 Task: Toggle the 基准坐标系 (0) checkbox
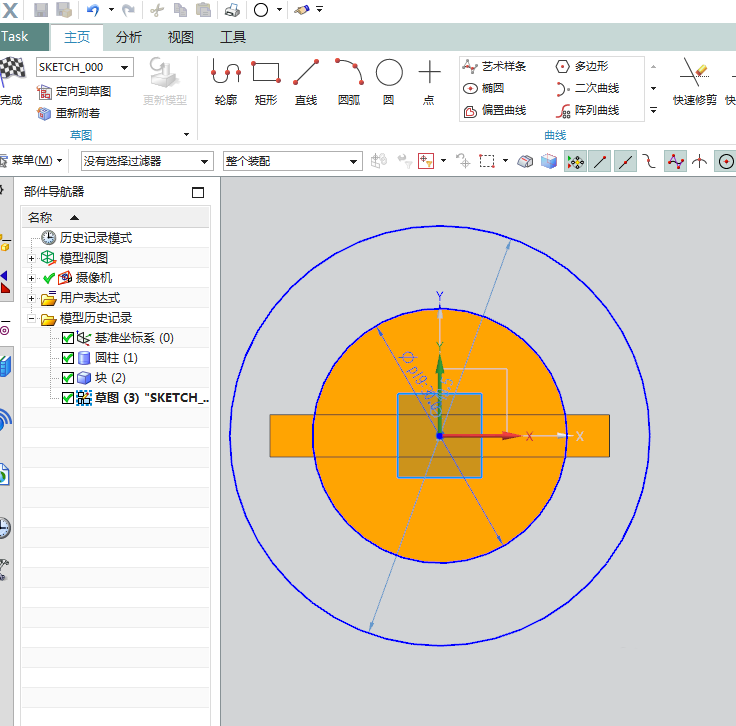point(68,338)
